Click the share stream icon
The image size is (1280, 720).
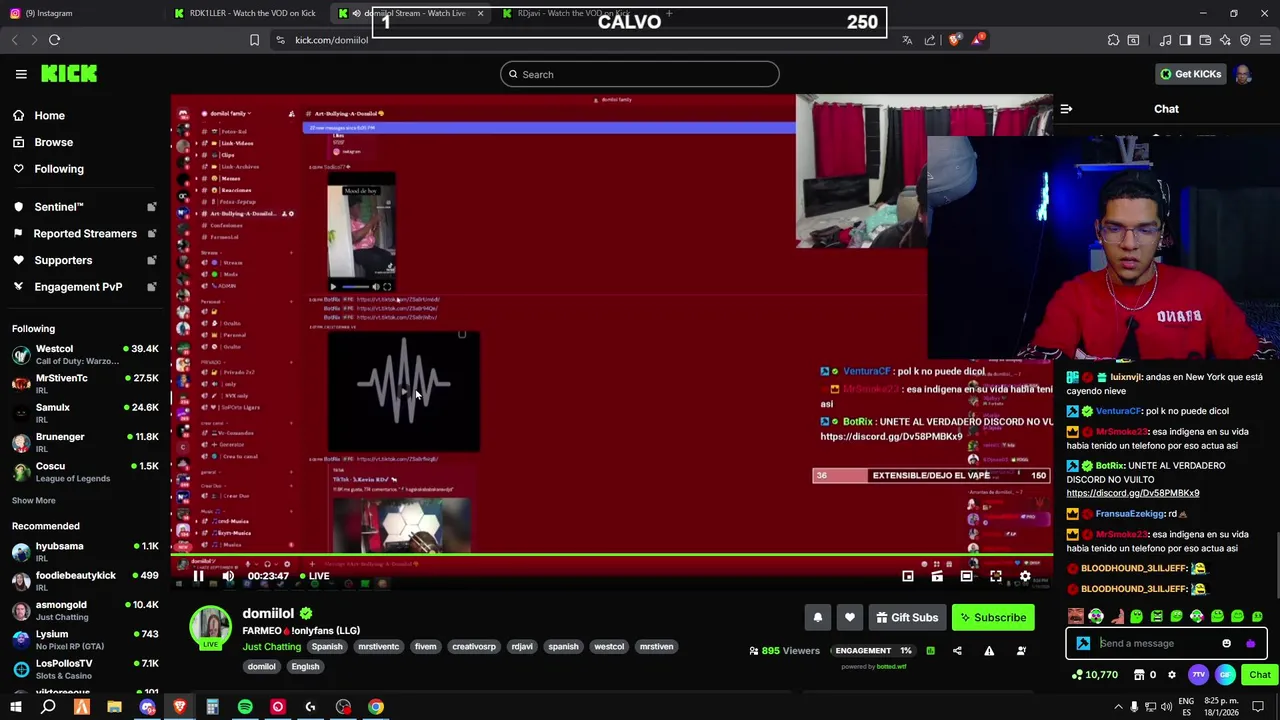[x=957, y=651]
